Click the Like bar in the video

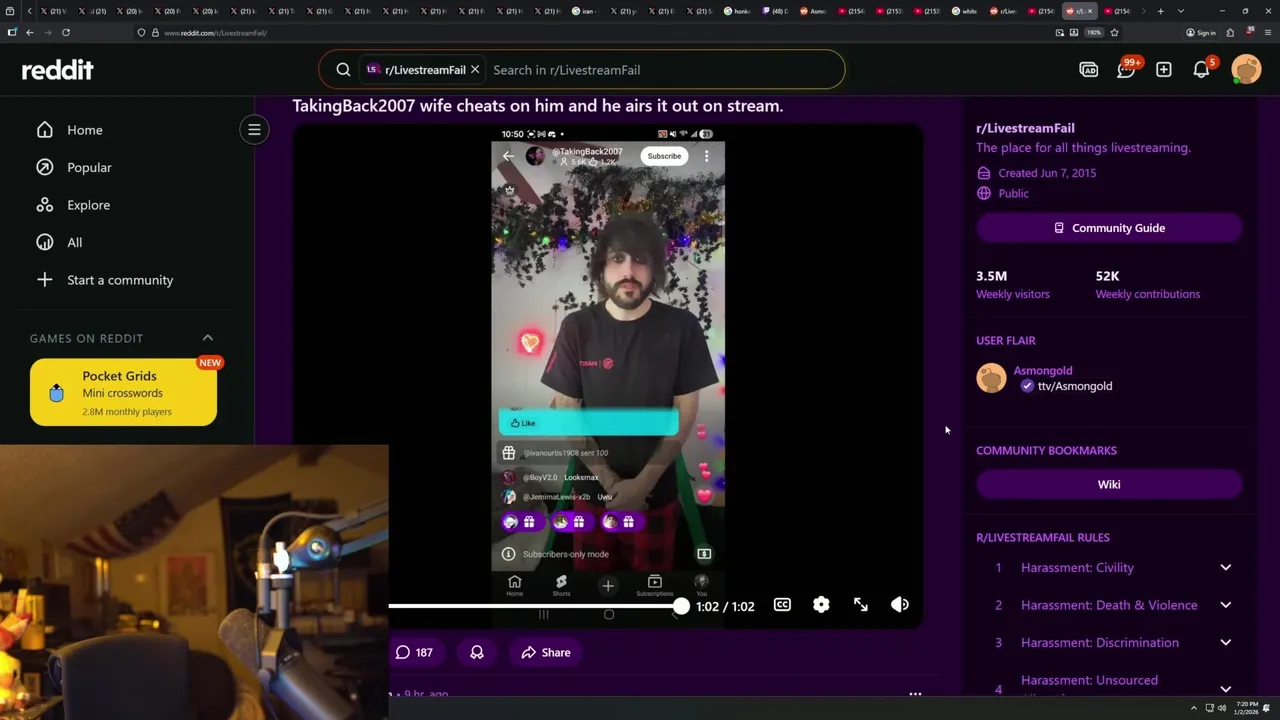(x=588, y=423)
